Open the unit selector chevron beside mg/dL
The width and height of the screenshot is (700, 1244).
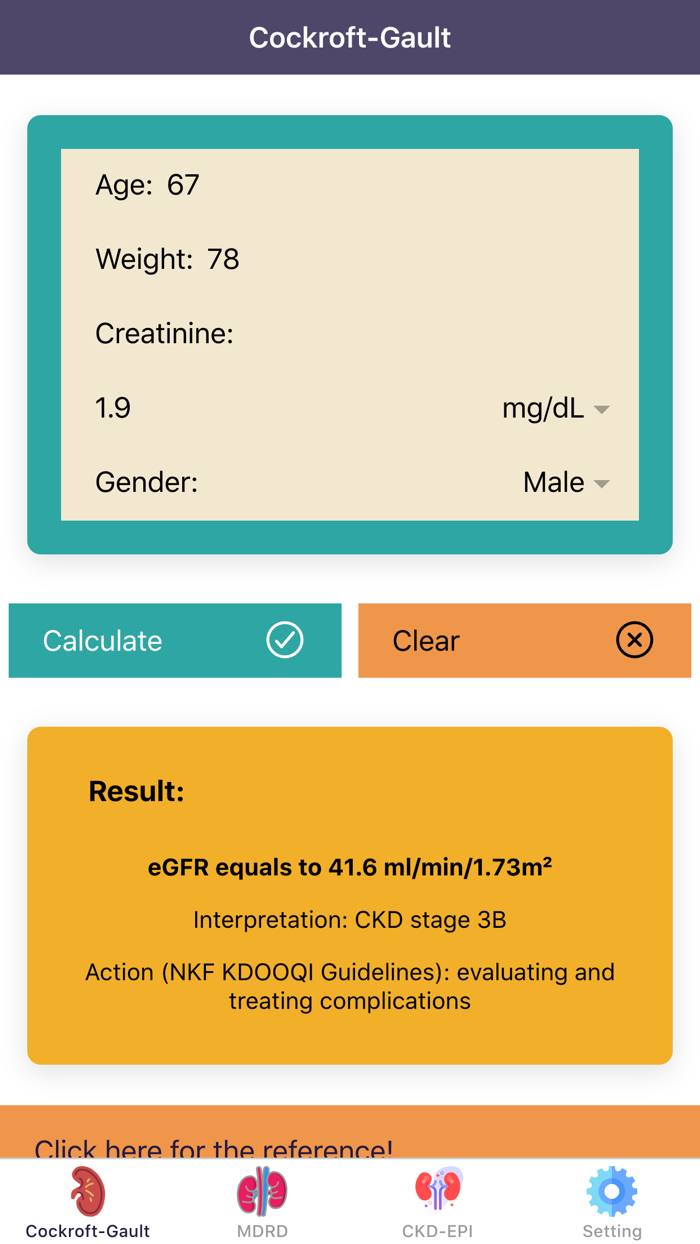pyautogui.click(x=601, y=408)
